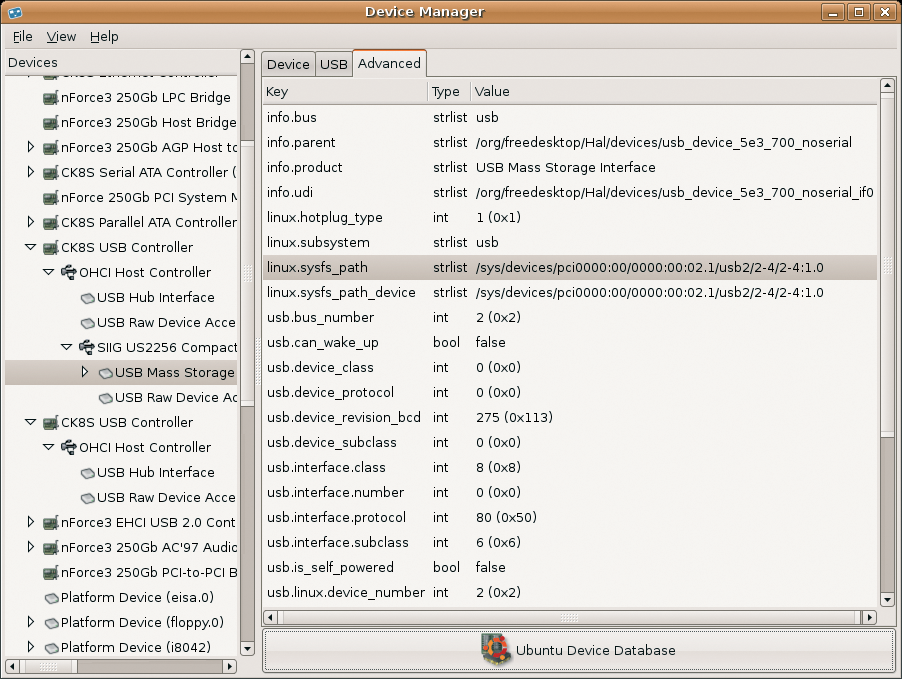Open the Ubuntu Device Database button
This screenshot has height=679, width=902.
coord(579,650)
